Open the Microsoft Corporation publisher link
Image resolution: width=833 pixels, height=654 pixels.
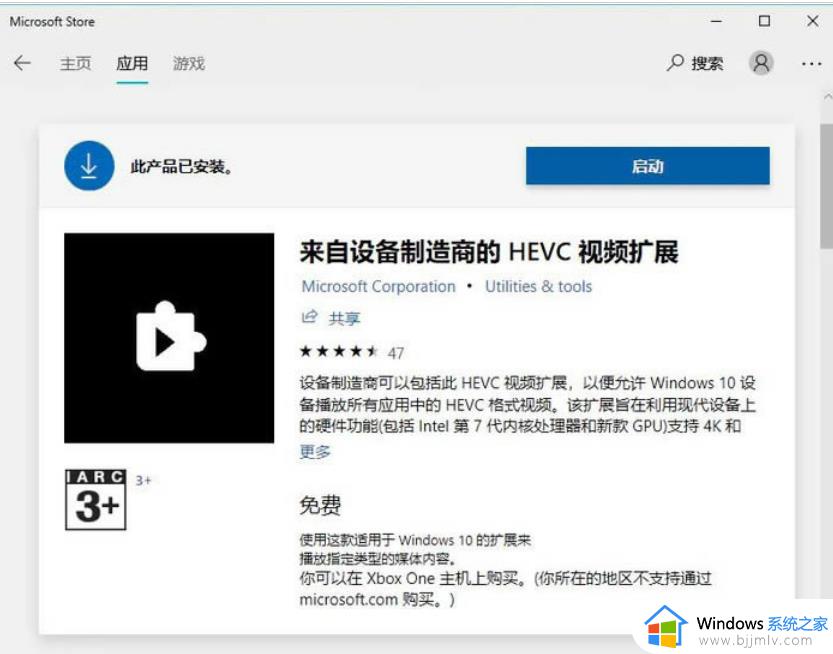(378, 286)
